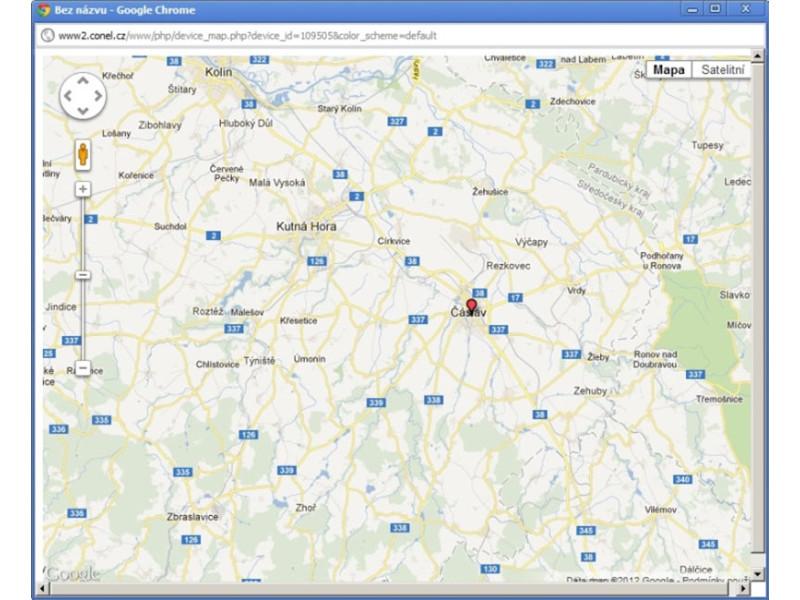Maximize the Chrome window
Viewport: 800px width, 600px height.
(715, 9)
